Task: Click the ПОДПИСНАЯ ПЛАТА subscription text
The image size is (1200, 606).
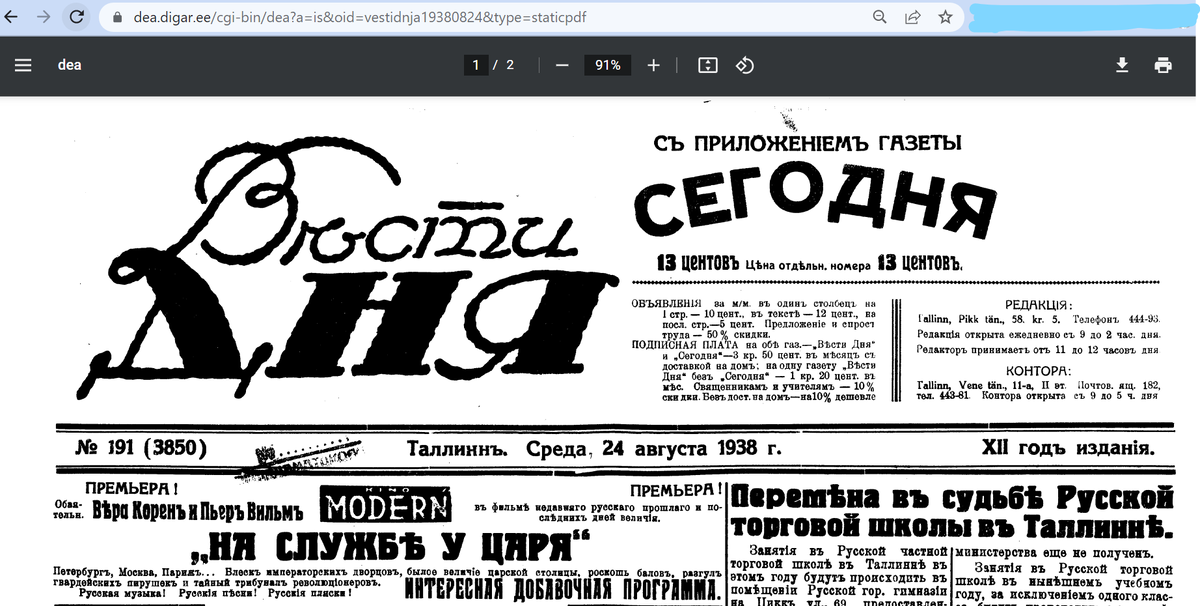Action: (754, 370)
